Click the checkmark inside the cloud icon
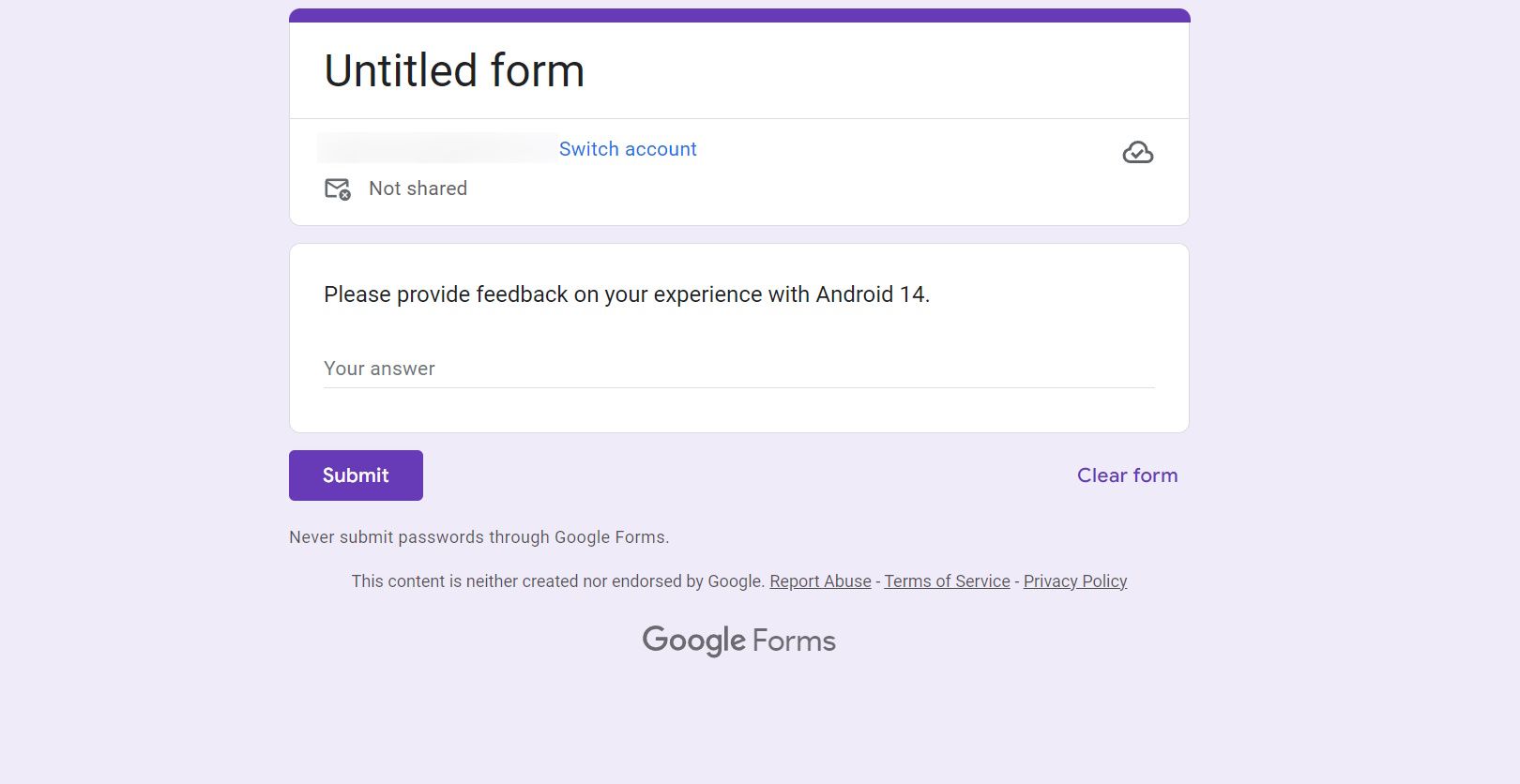The width and height of the screenshot is (1520, 784). pos(1137,153)
